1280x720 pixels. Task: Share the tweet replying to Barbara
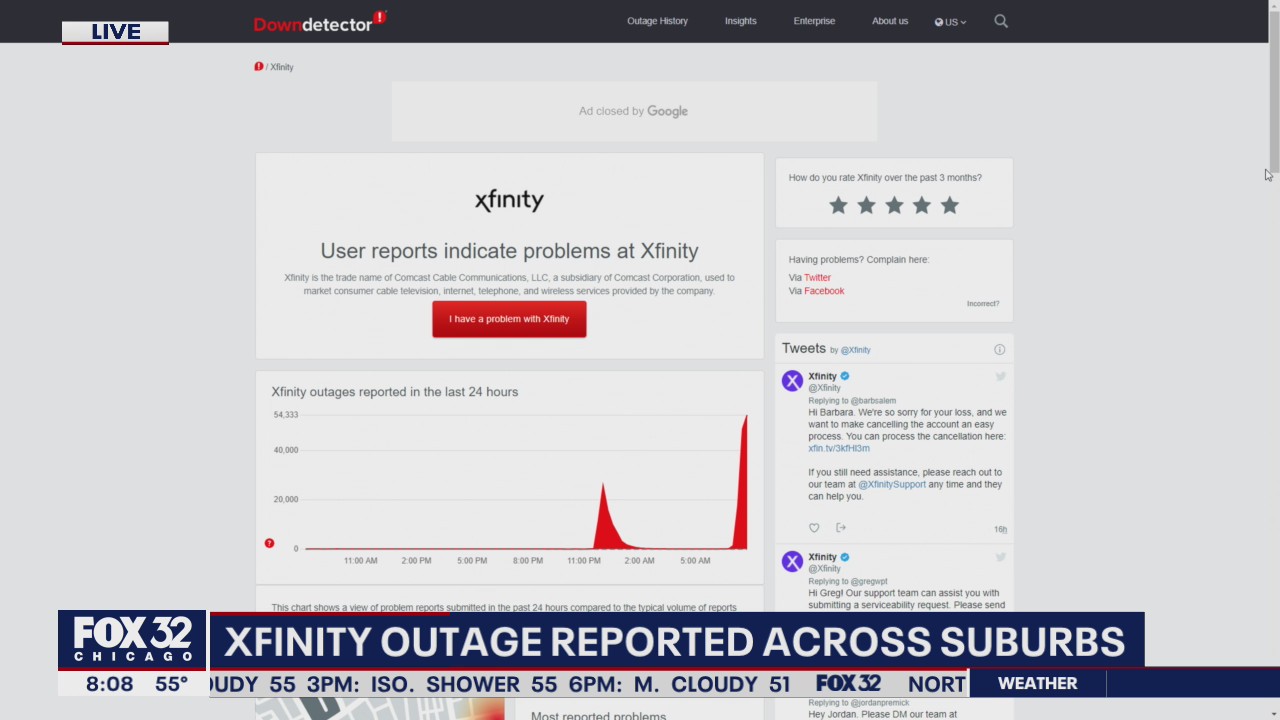click(x=841, y=528)
